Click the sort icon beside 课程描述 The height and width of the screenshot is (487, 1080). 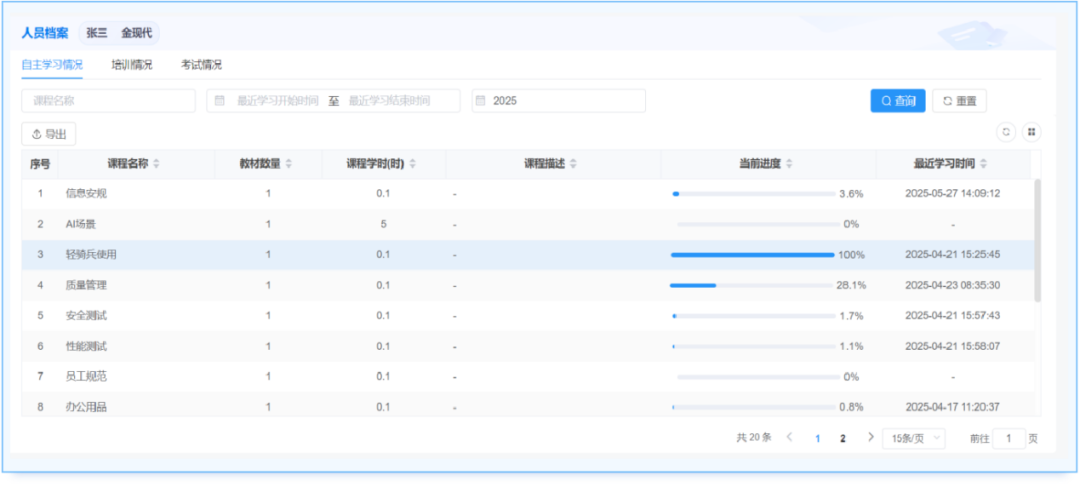click(573, 164)
